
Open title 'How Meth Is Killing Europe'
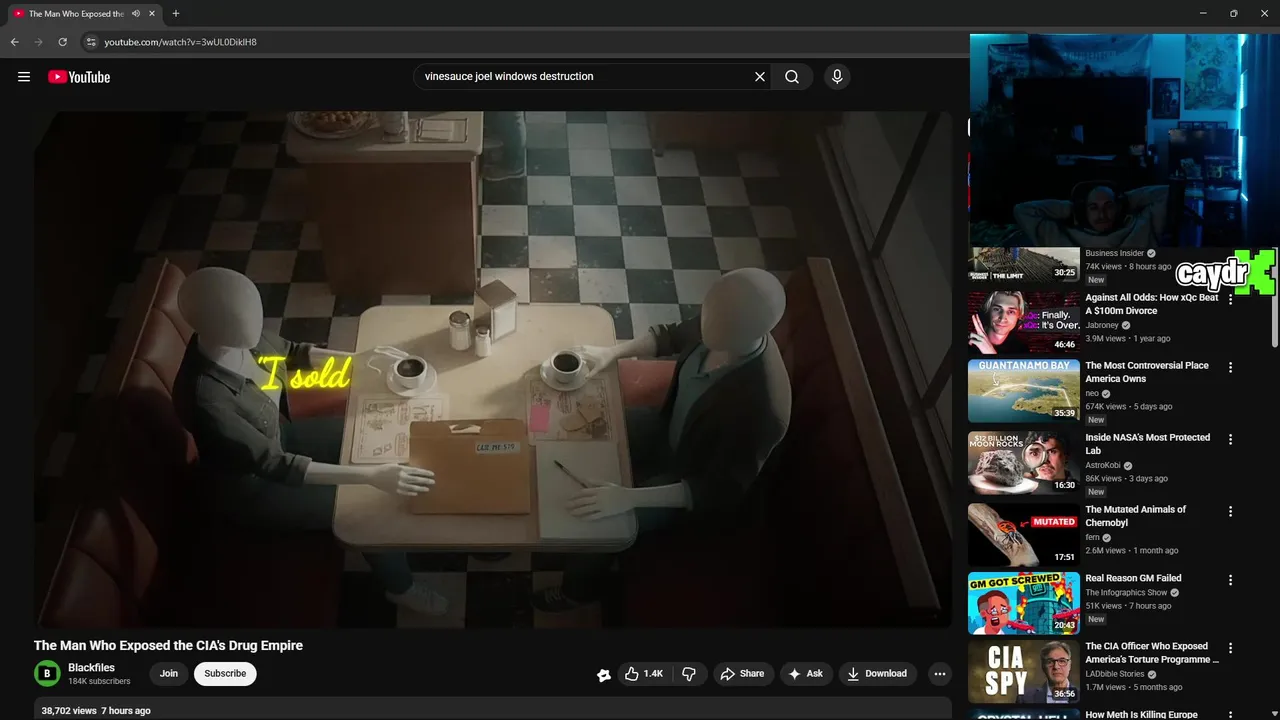1143,715
